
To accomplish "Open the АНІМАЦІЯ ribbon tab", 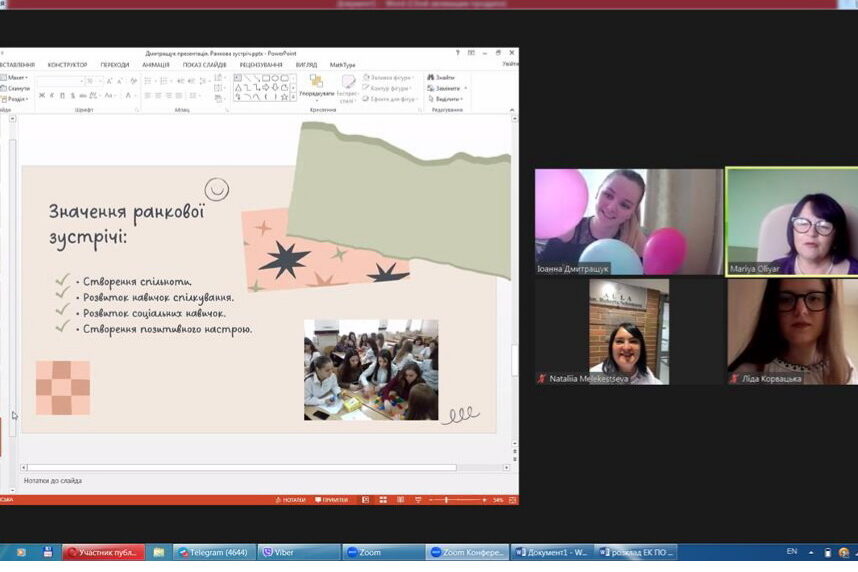I will point(155,65).
